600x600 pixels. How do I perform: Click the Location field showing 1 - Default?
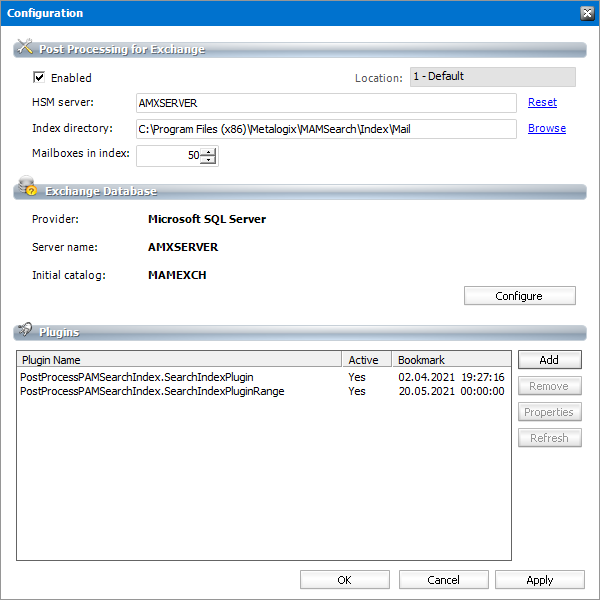tap(492, 77)
